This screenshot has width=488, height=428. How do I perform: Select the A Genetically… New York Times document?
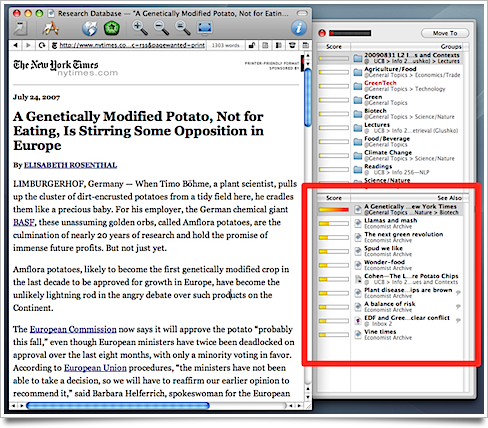coord(390,209)
